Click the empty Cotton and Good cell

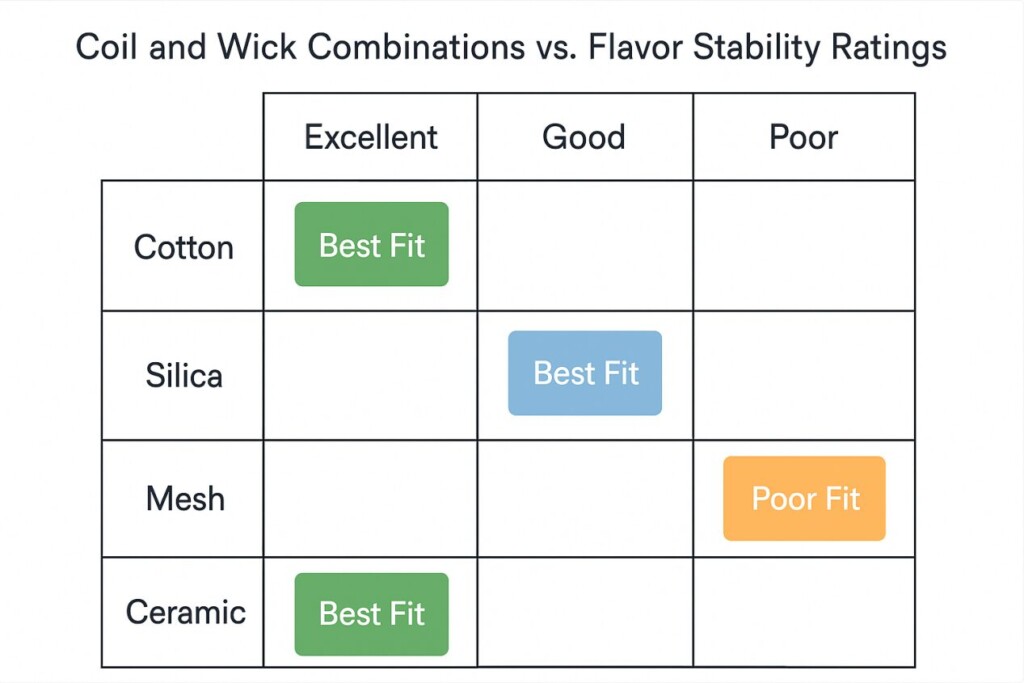pyautogui.click(x=585, y=246)
